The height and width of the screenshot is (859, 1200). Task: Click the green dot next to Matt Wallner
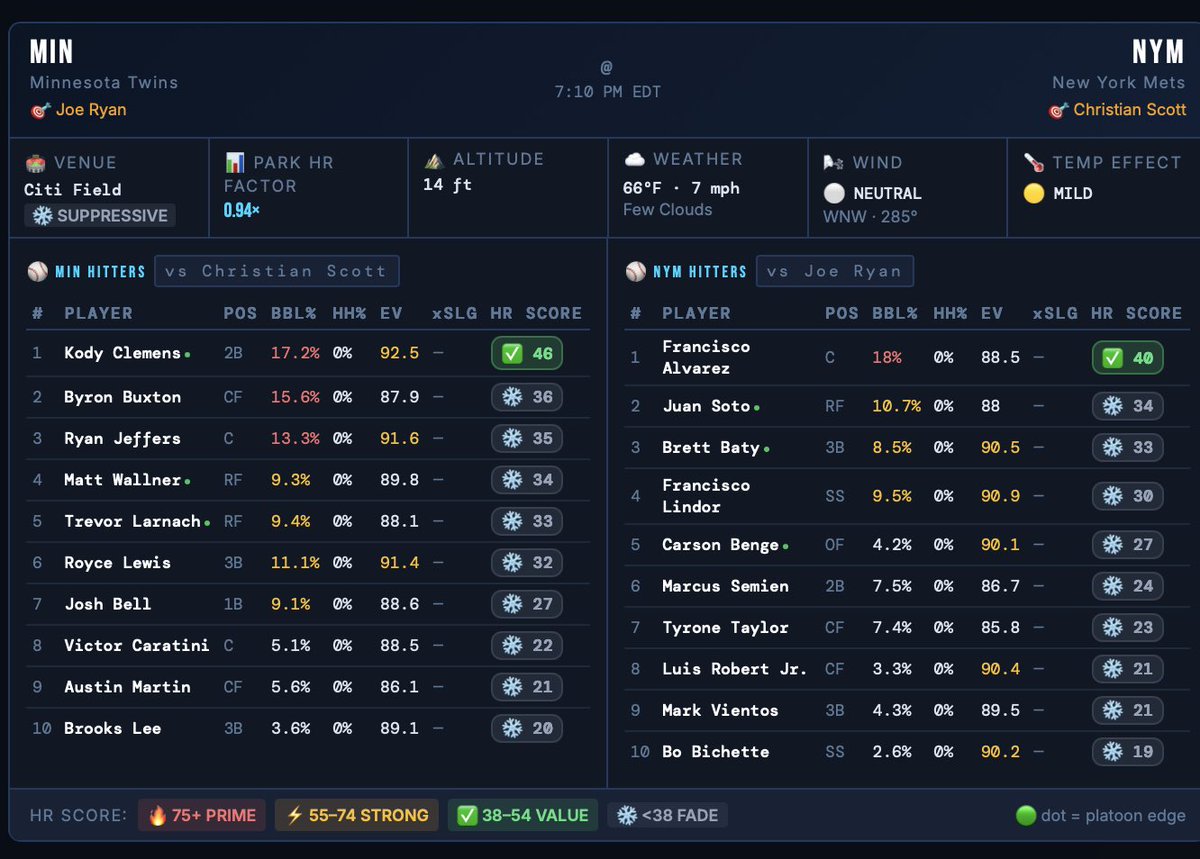click(187, 481)
